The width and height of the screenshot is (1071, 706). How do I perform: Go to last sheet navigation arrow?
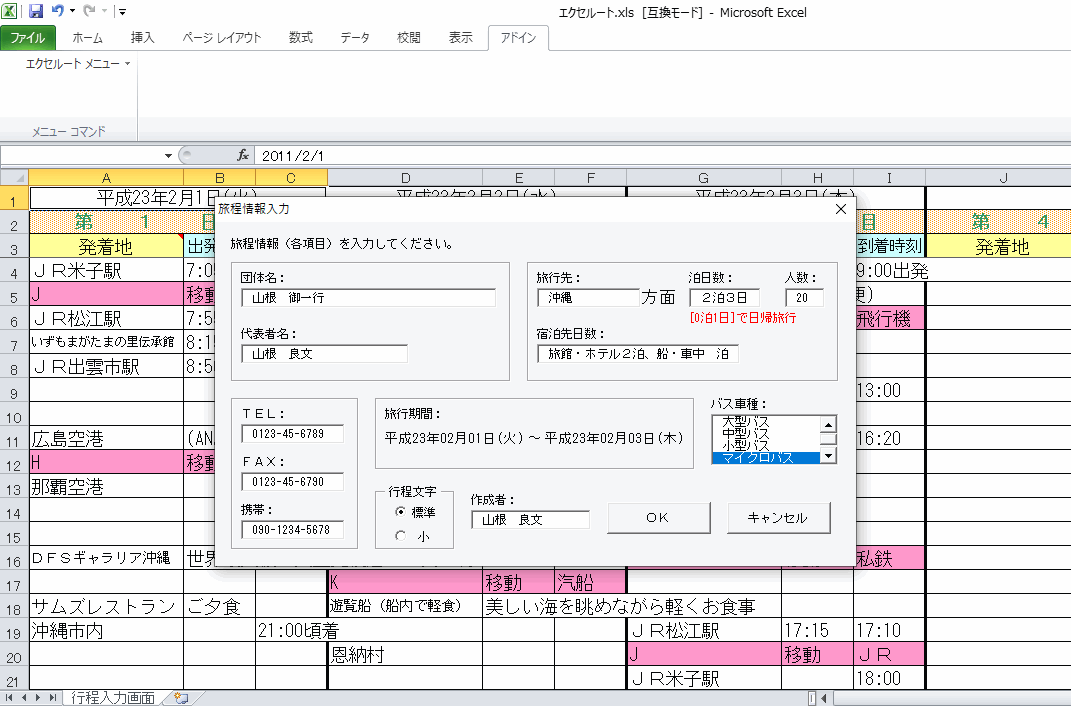[x=53, y=698]
